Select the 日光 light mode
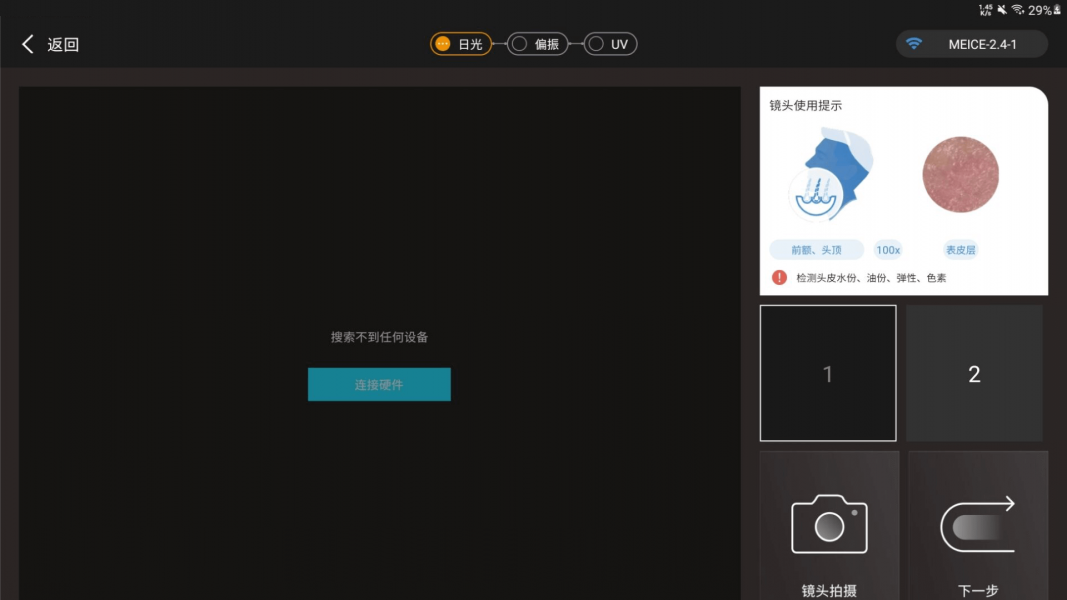 tap(461, 44)
